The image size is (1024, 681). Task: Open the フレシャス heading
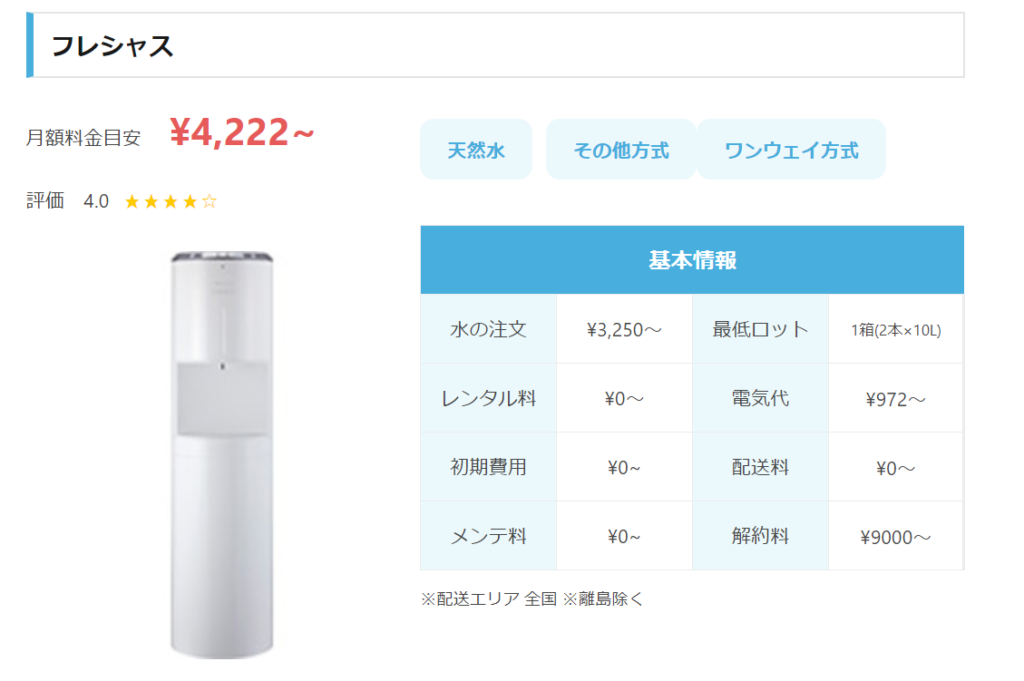click(112, 46)
